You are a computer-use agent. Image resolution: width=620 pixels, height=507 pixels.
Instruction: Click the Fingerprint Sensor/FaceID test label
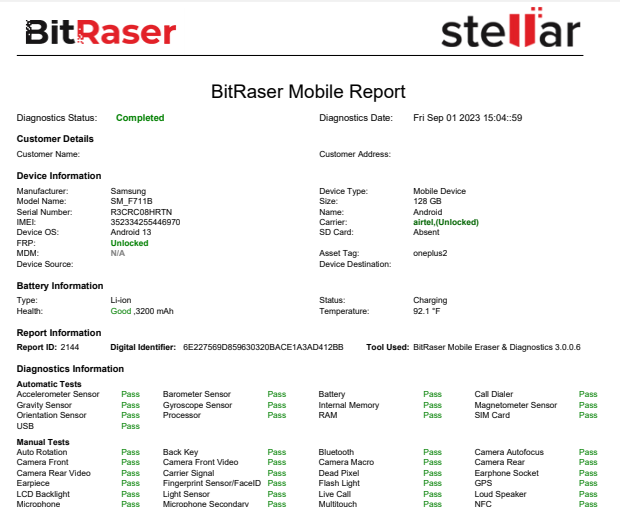(212, 483)
